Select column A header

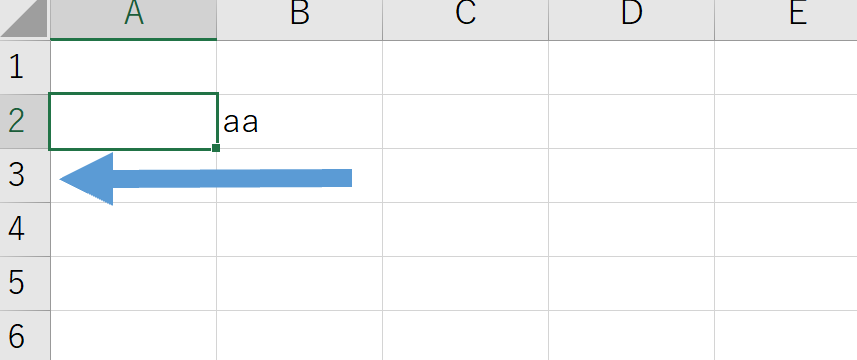(x=133, y=19)
